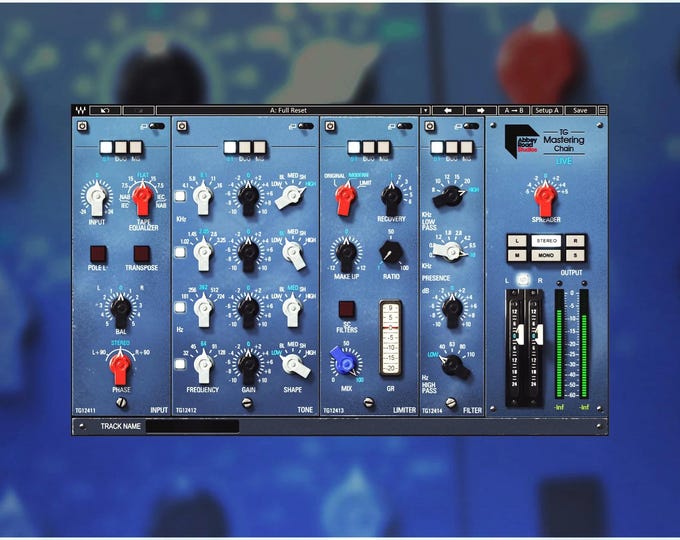Viewport: 680px width, 540px height.
Task: Click the Presence frequency knob
Action: pos(450,252)
